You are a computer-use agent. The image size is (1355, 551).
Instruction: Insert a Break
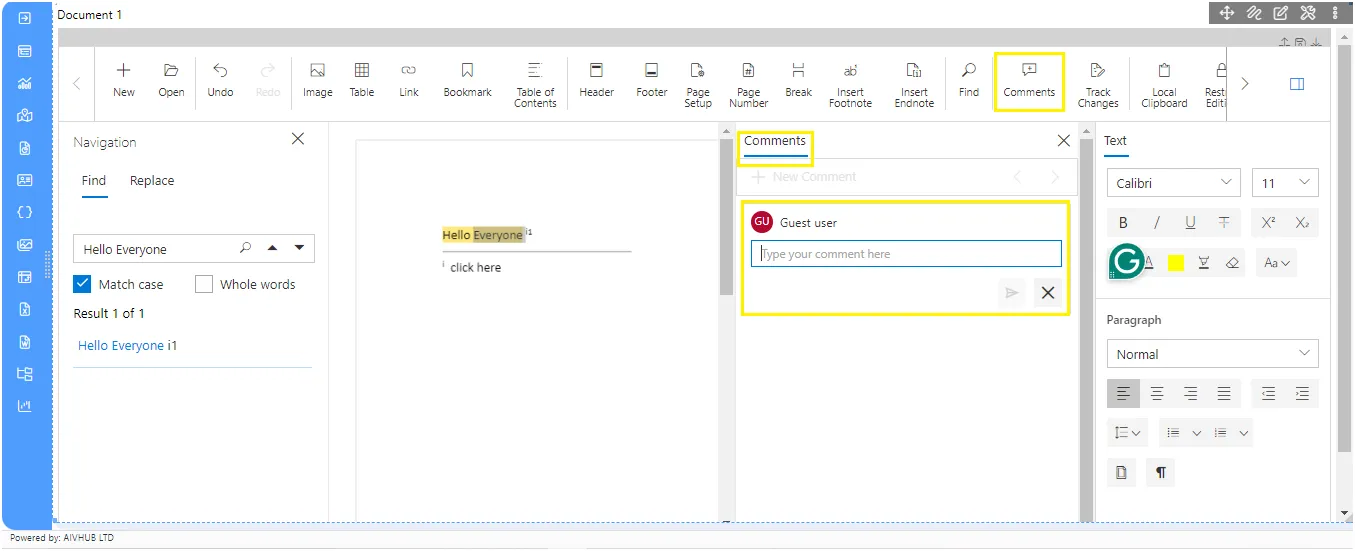tap(798, 81)
